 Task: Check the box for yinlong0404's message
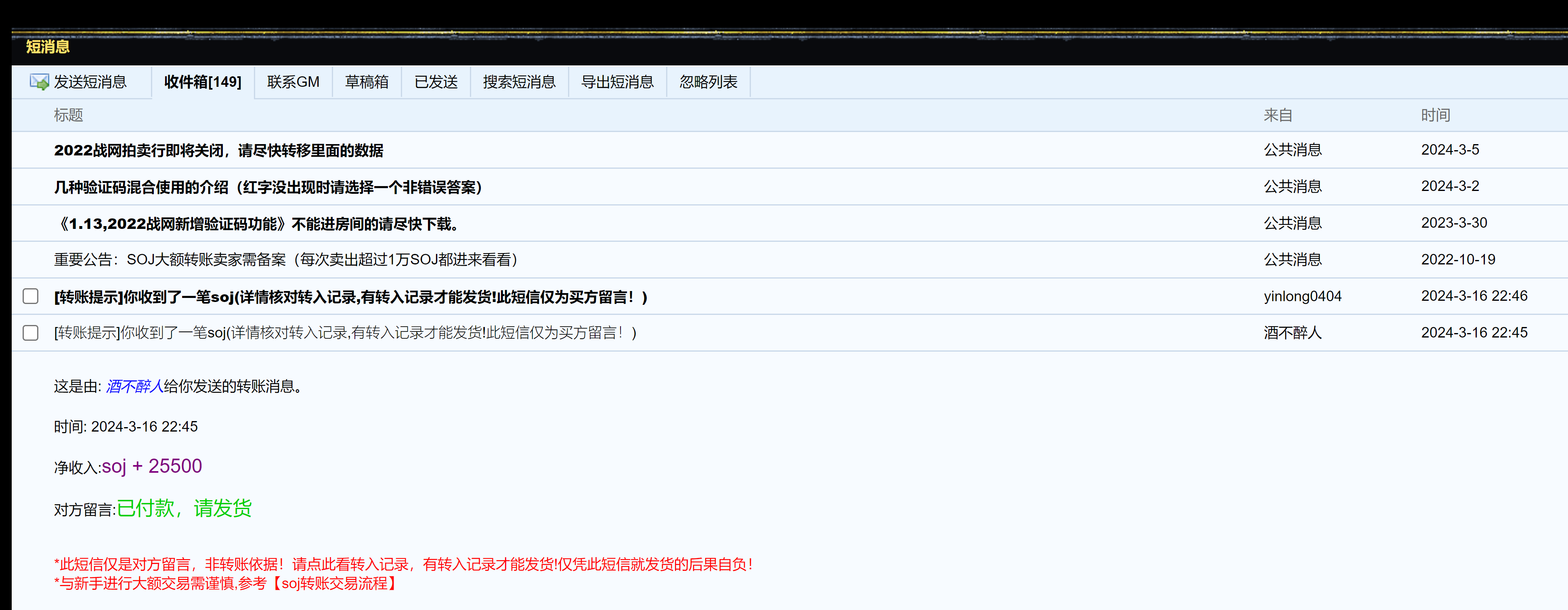pyautogui.click(x=30, y=296)
